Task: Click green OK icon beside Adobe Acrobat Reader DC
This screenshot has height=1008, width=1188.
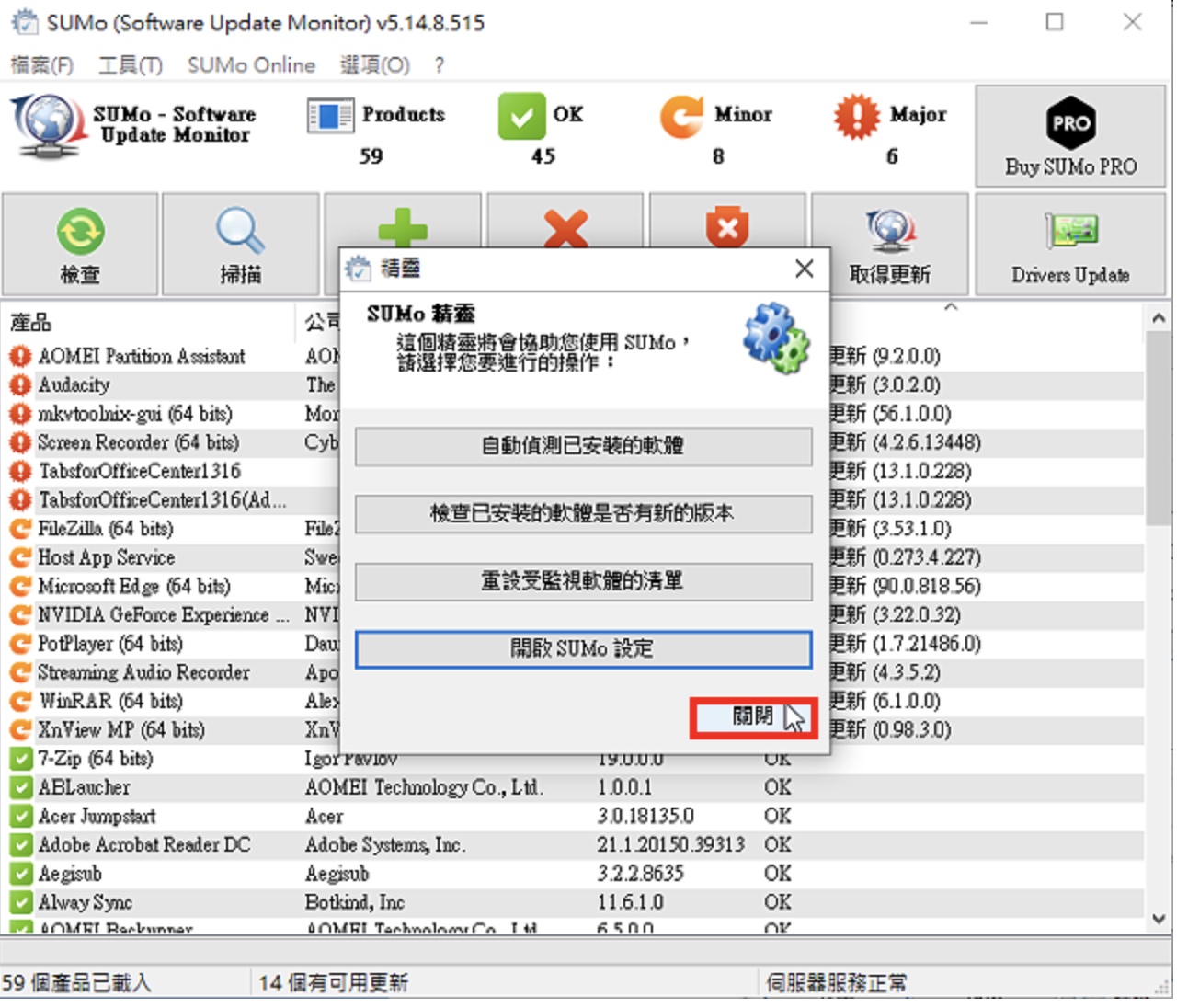Action: (19, 844)
